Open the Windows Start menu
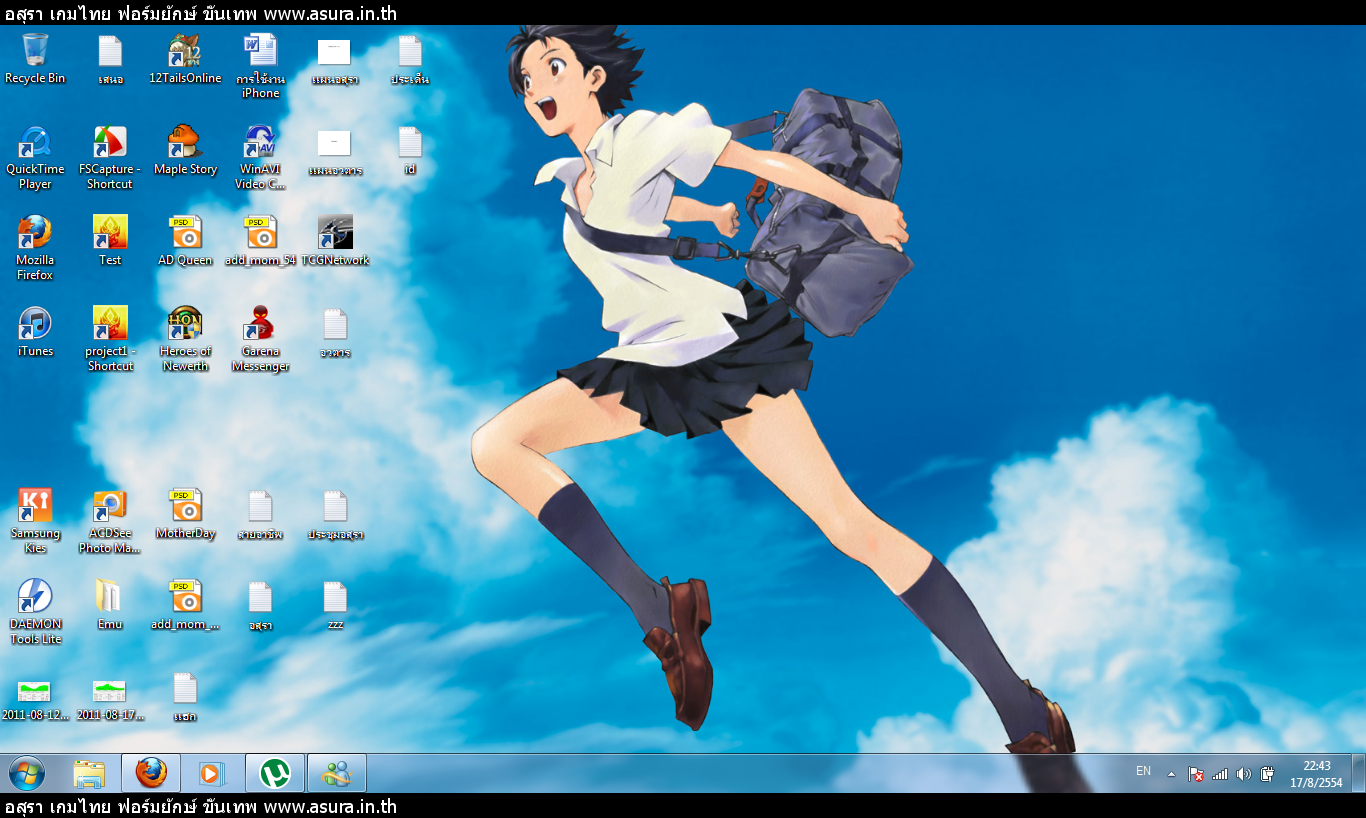1366x818 pixels. pos(27,773)
